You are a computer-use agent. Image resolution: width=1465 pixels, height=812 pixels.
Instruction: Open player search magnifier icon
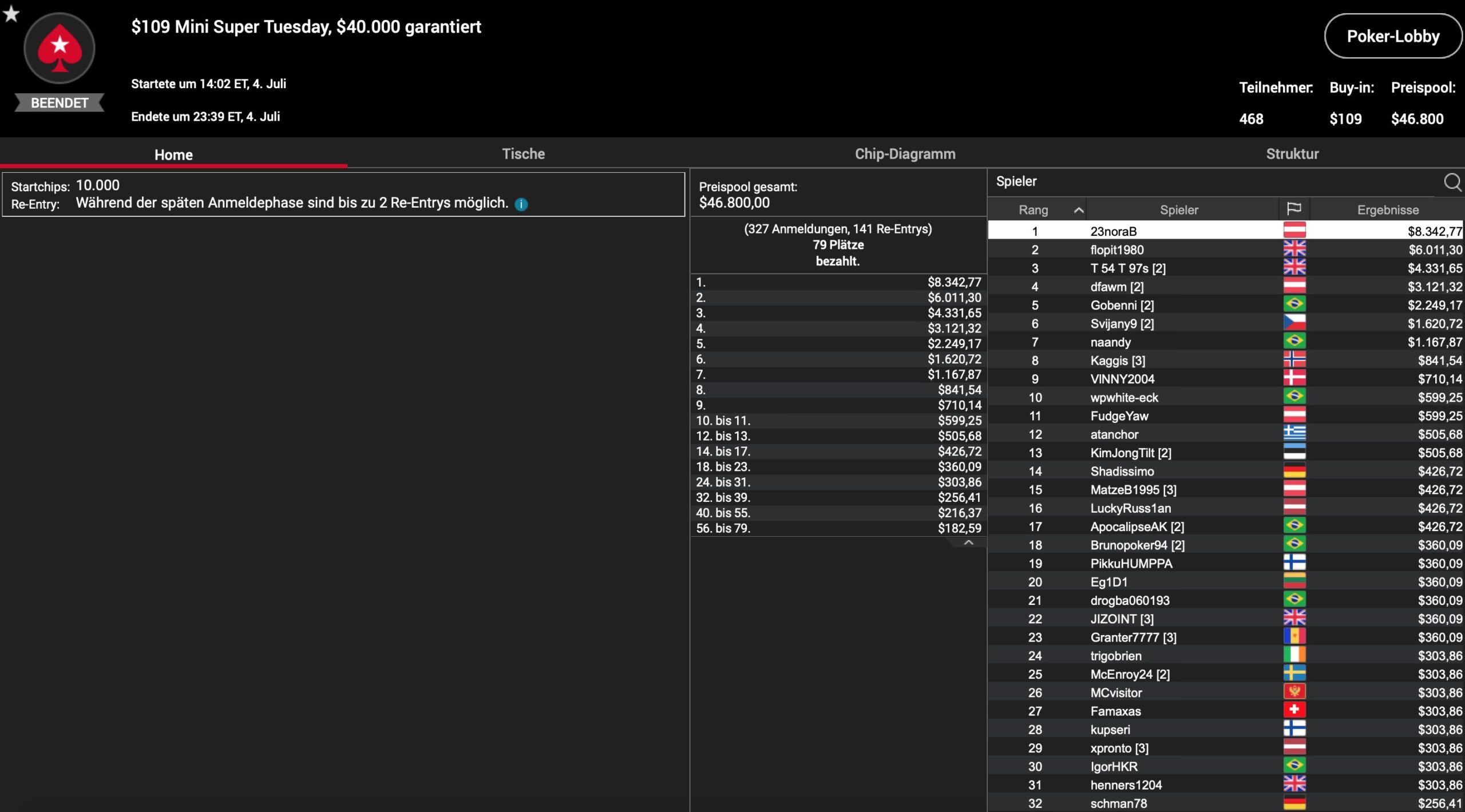pos(1452,182)
